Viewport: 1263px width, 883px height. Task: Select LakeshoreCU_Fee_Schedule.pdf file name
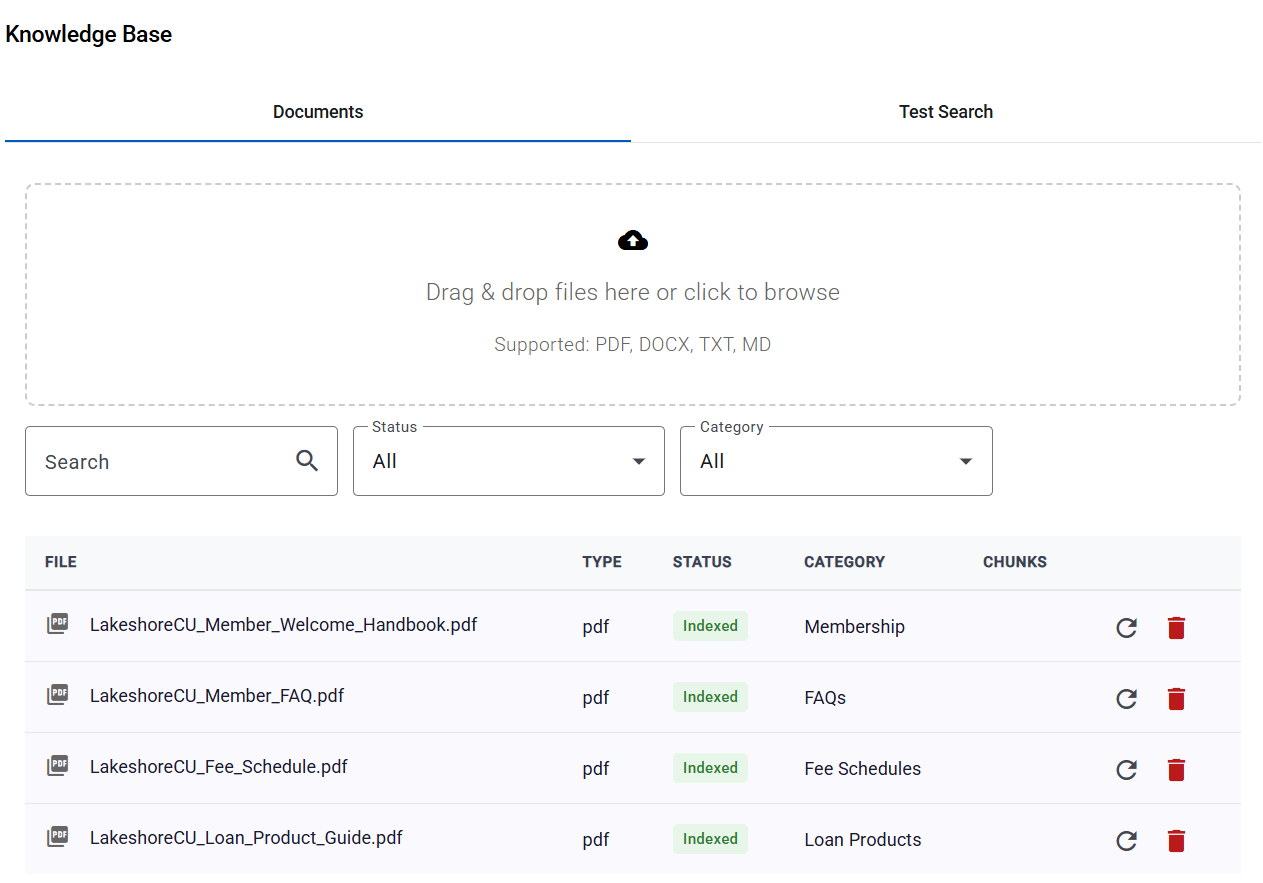(x=219, y=767)
